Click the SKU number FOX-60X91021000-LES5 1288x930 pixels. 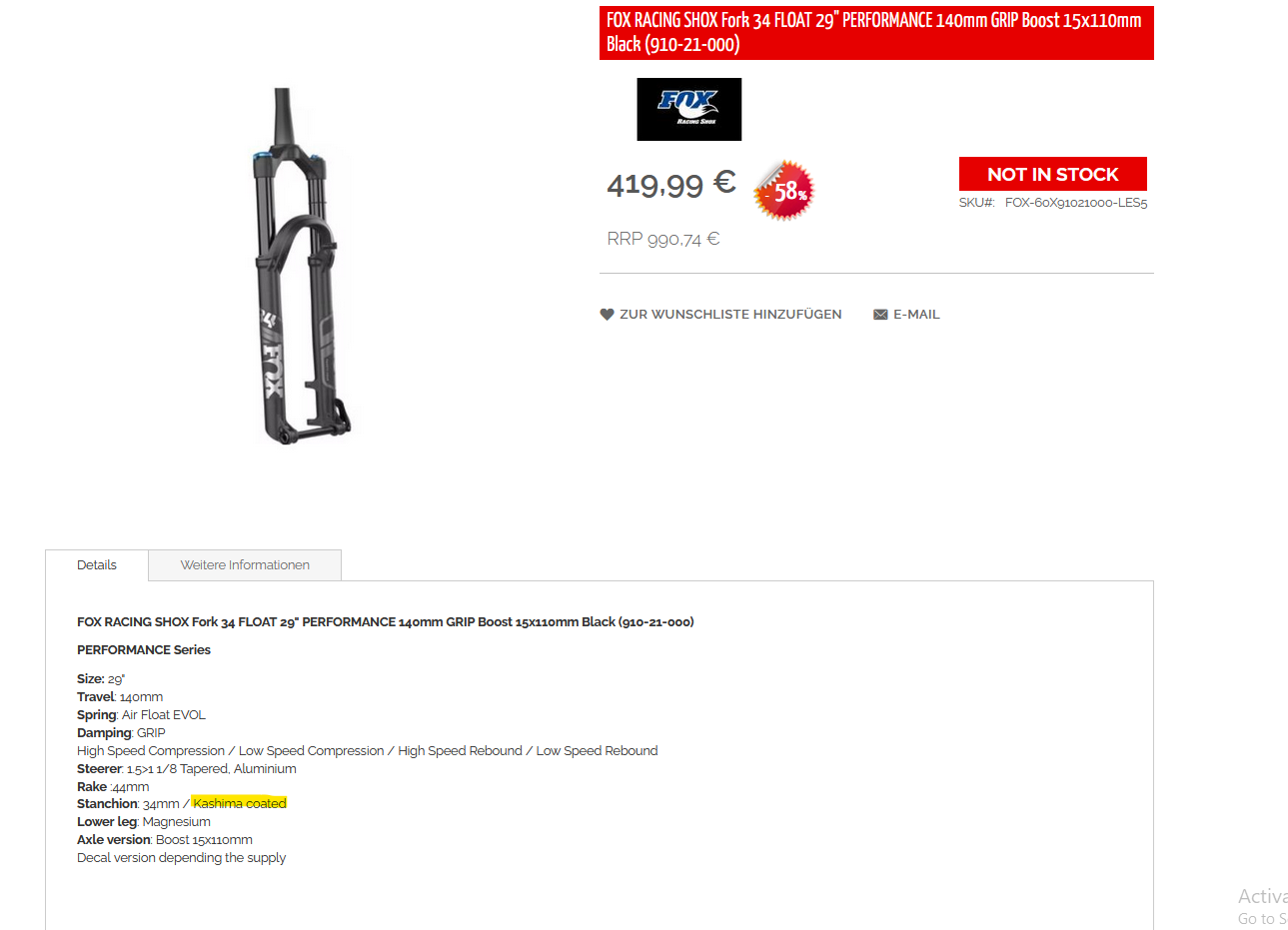tap(1076, 203)
